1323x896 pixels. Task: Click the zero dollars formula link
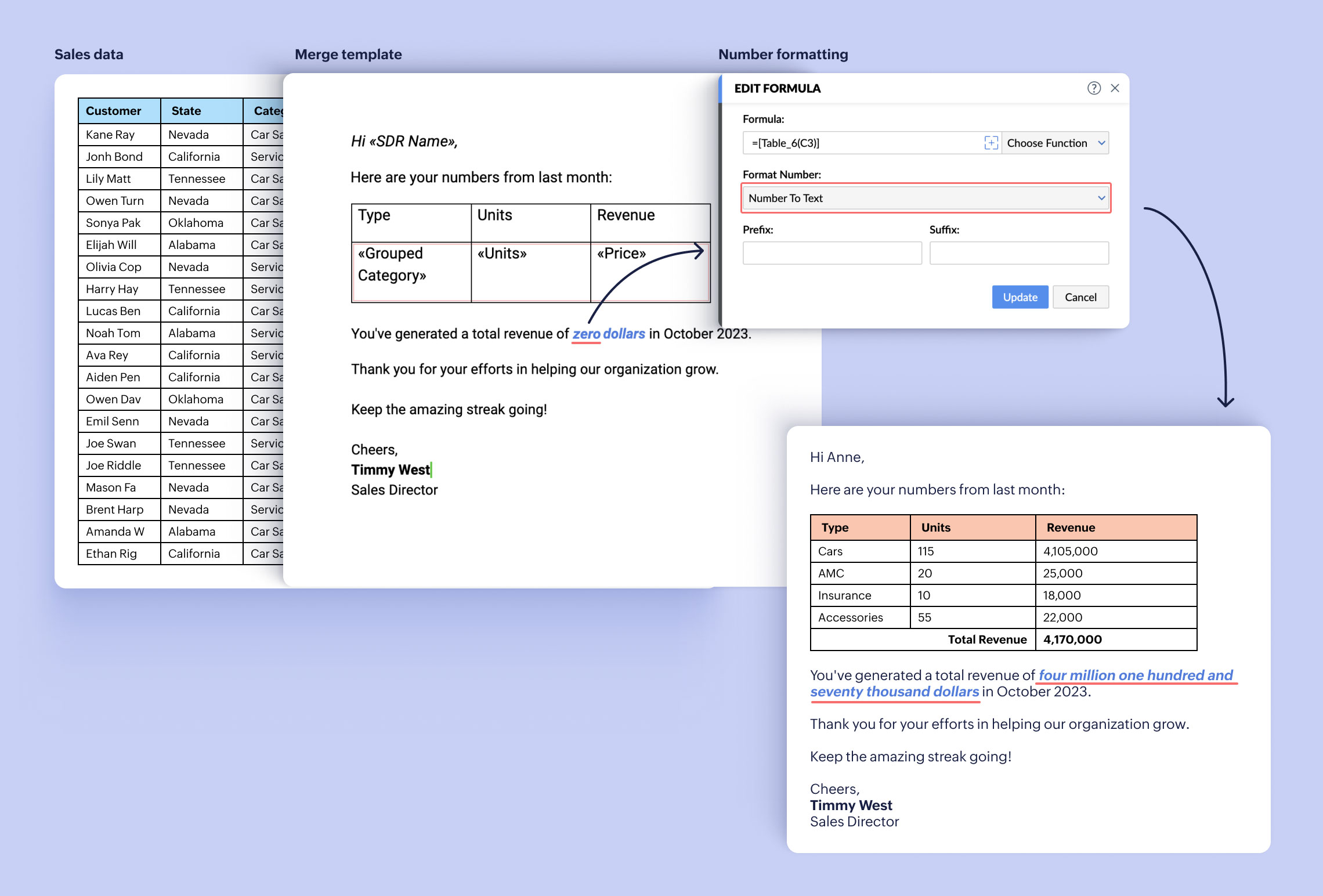click(608, 334)
